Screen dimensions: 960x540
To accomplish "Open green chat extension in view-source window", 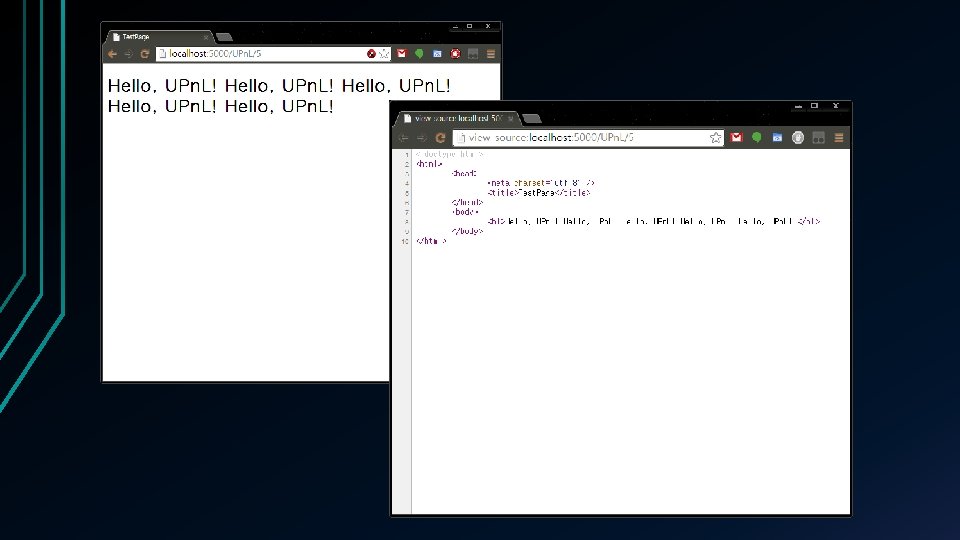I will (757, 138).
